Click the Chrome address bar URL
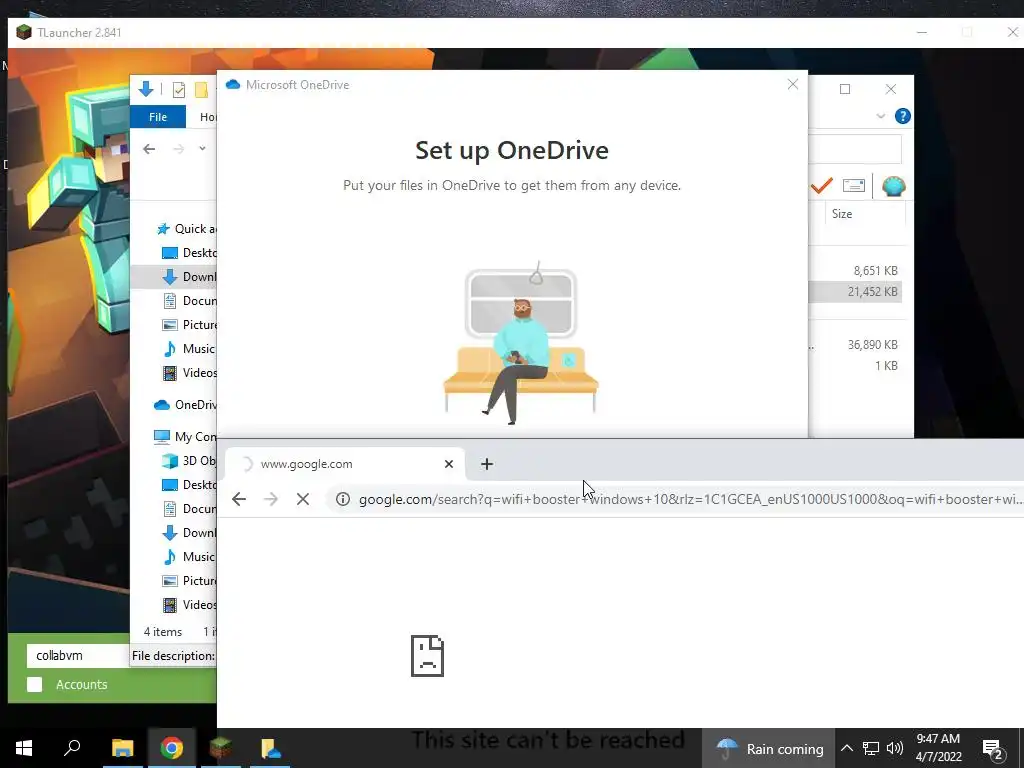This screenshot has height=768, width=1024. click(x=690, y=500)
